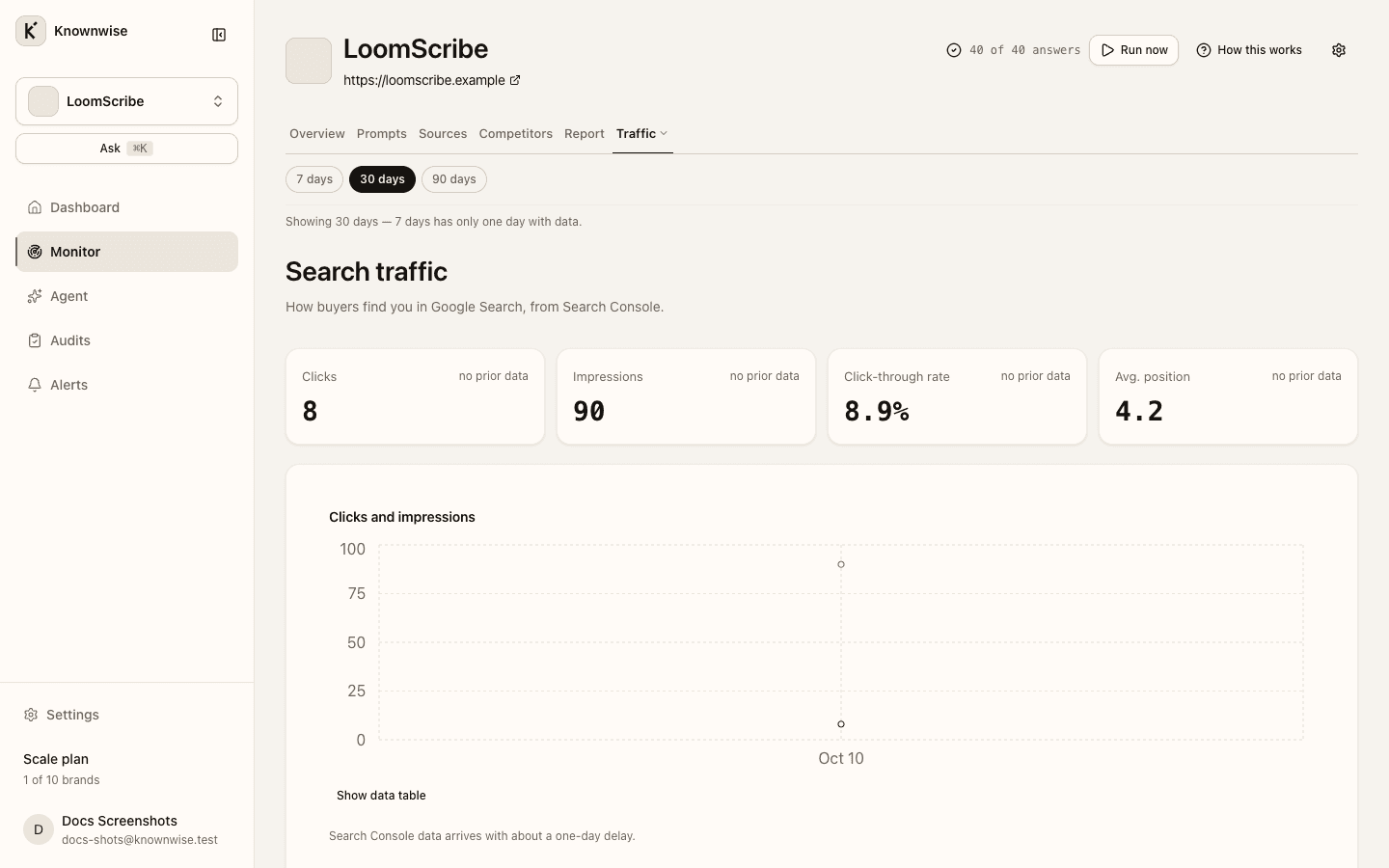The width and height of the screenshot is (1389, 868).
Task: Open the LoomScribe brand switcher dropdown
Action: click(126, 101)
